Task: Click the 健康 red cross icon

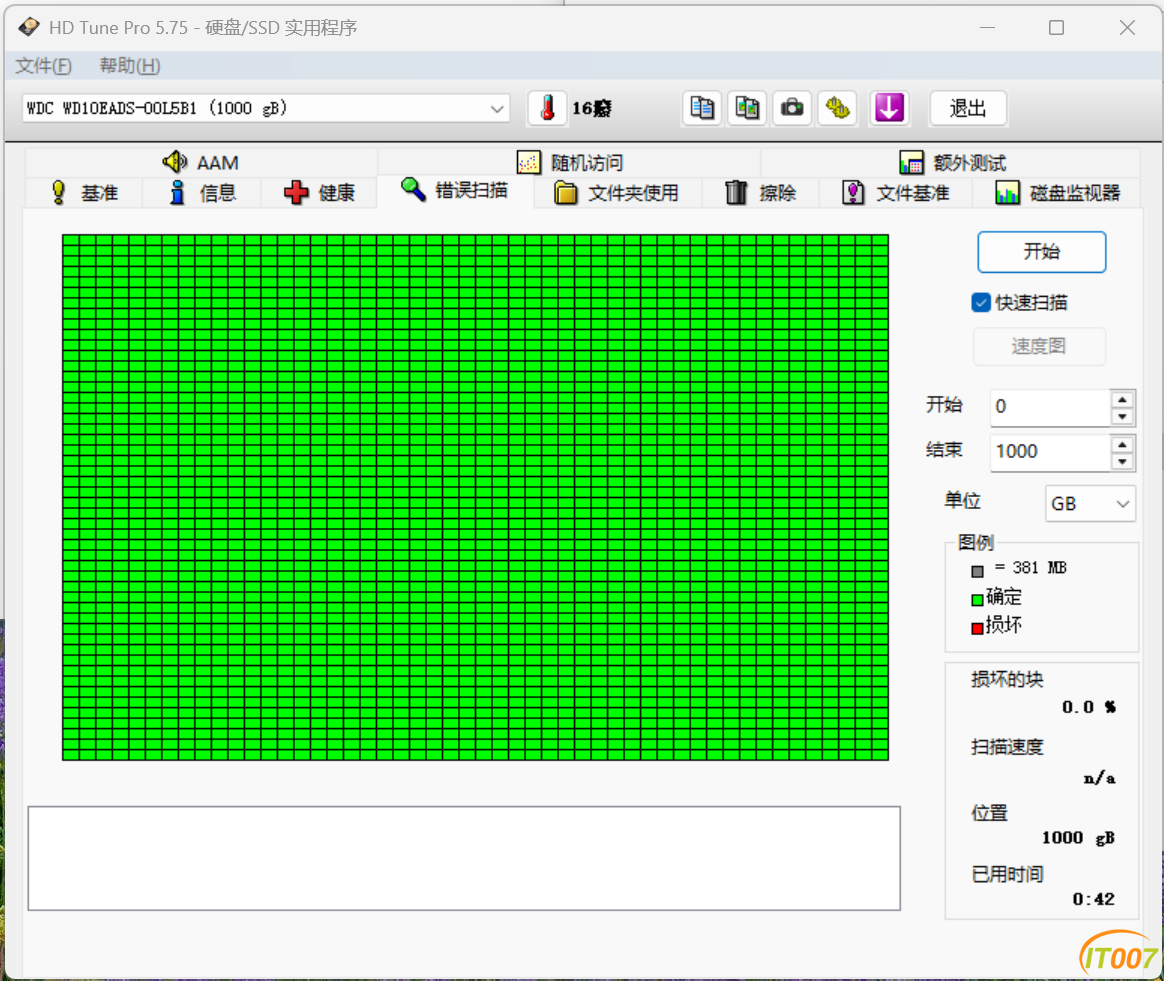Action: [296, 192]
